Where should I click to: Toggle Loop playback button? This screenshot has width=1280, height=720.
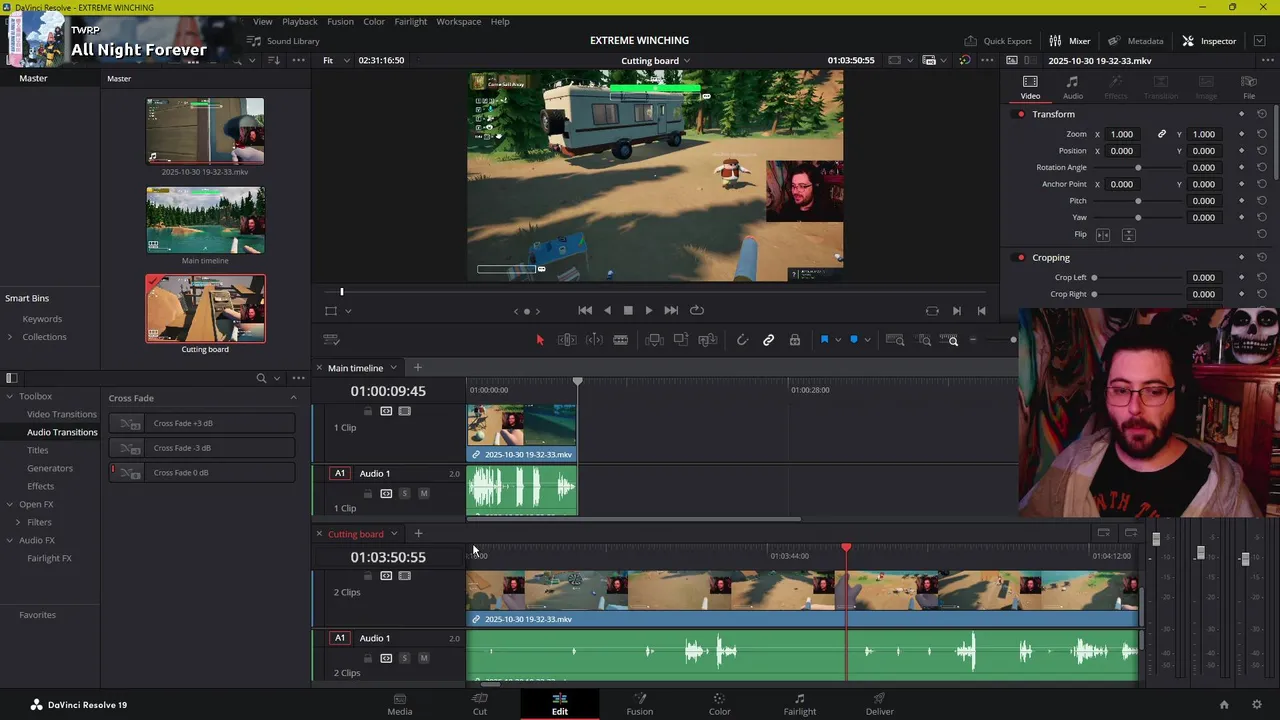coord(697,310)
